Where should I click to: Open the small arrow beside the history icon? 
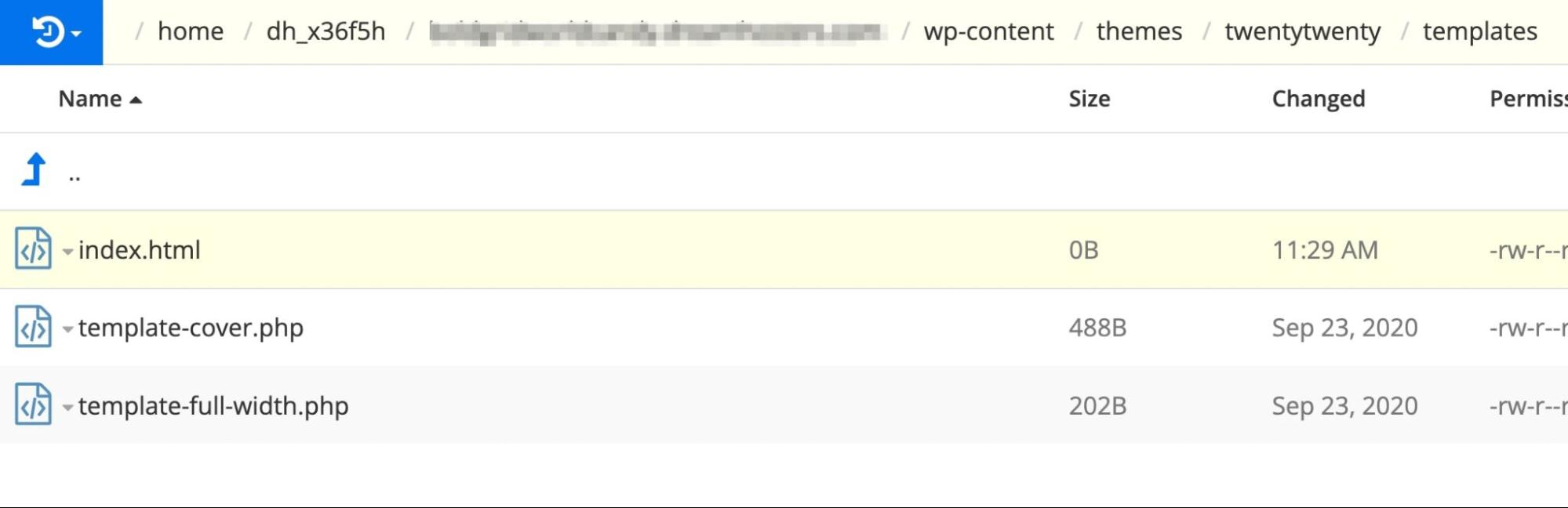pyautogui.click(x=76, y=34)
